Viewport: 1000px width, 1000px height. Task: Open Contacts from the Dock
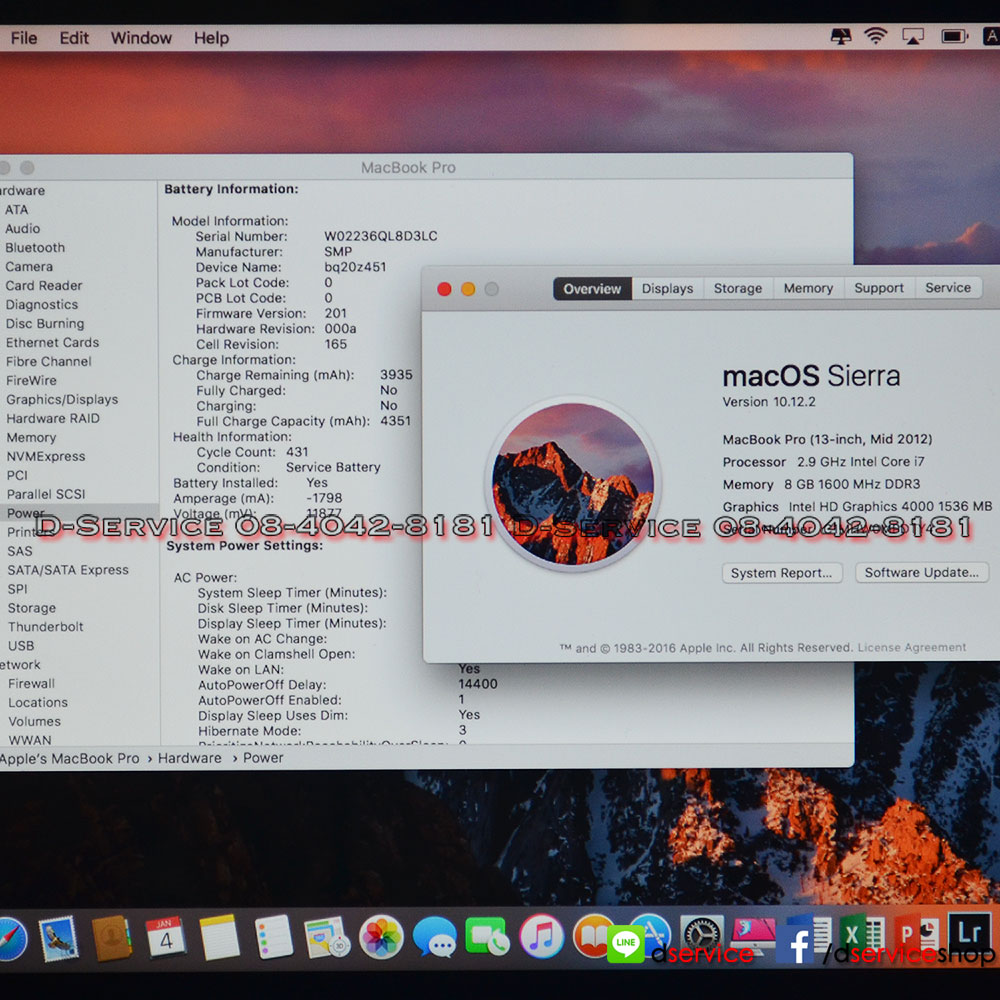point(112,938)
